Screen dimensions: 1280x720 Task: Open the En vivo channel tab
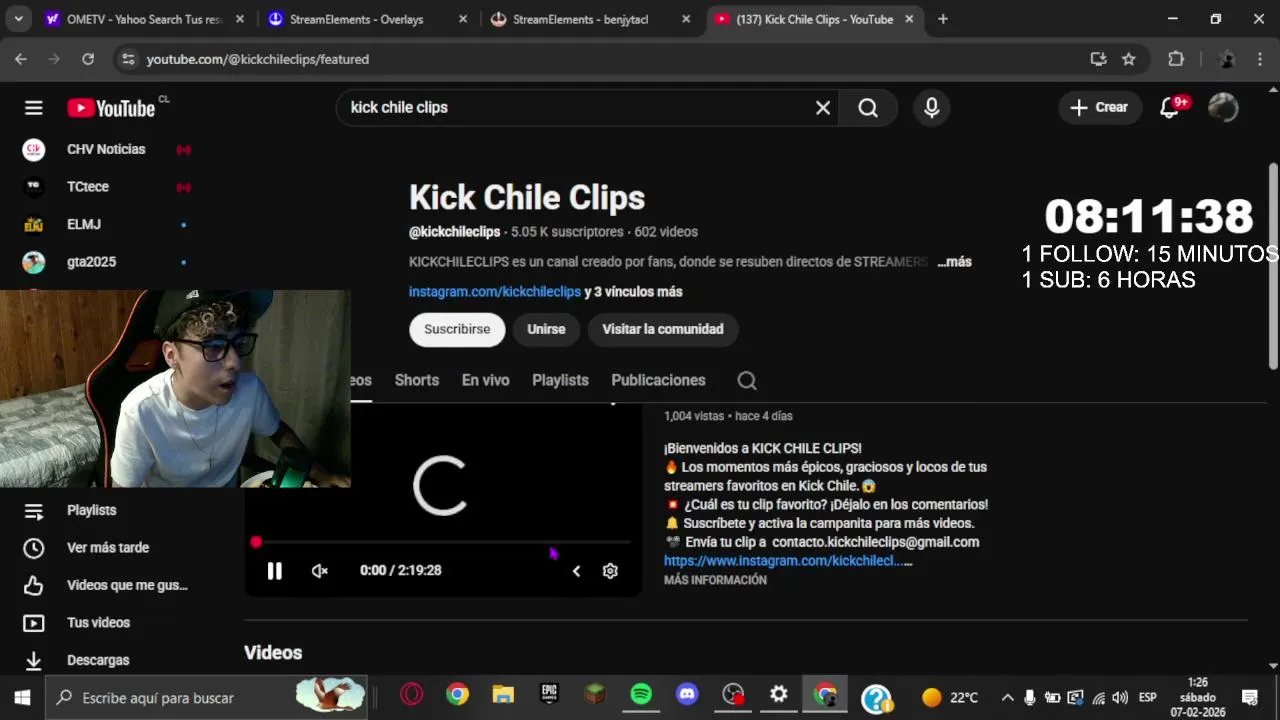click(x=485, y=380)
